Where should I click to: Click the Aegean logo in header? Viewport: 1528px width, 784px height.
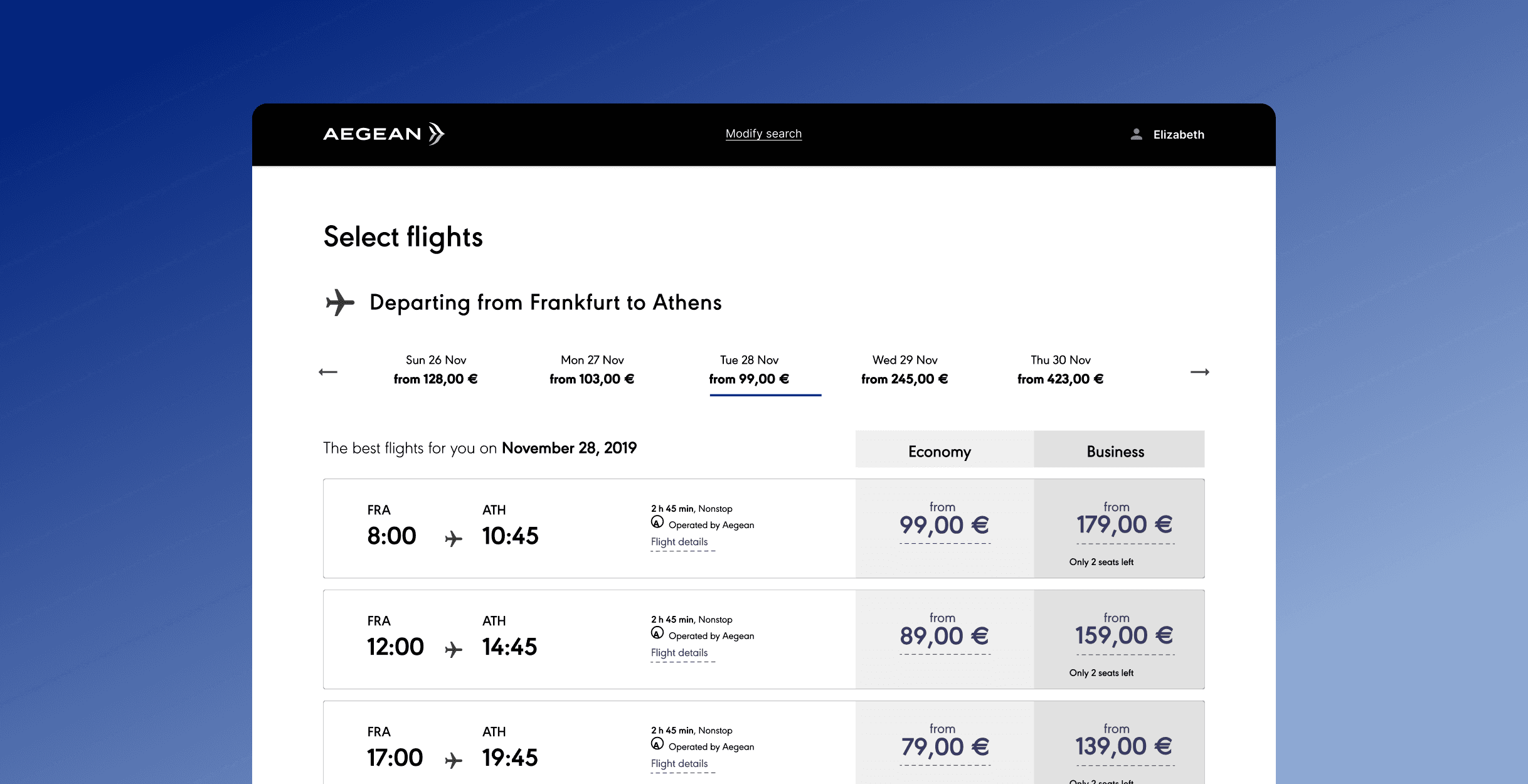pyautogui.click(x=383, y=134)
